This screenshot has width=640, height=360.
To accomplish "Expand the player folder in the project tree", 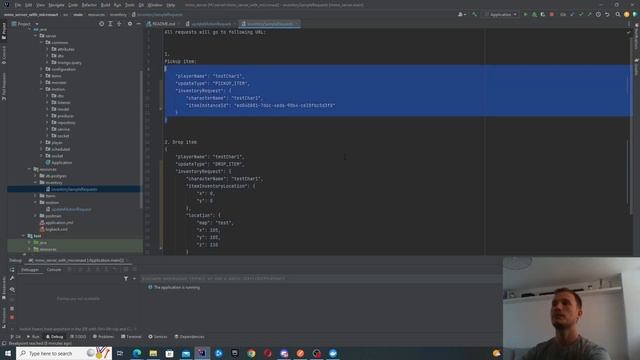I will 42,142.
